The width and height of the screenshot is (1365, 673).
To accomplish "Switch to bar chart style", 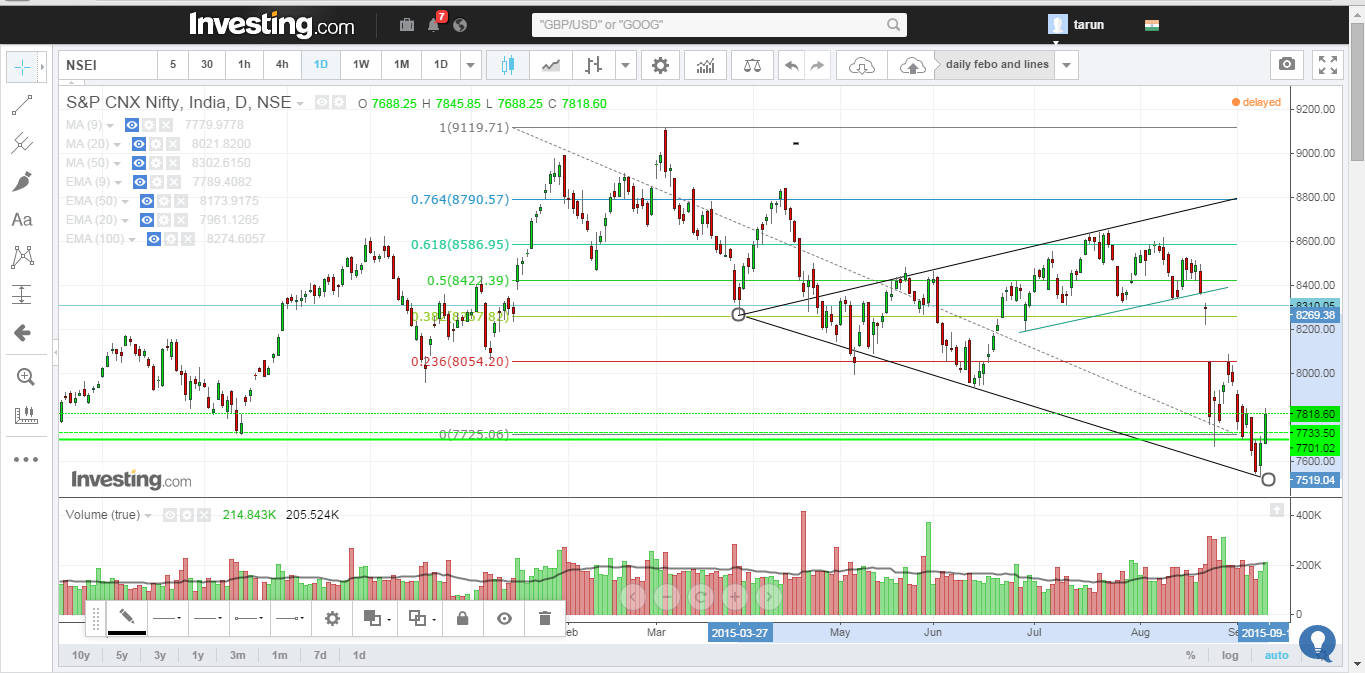I will pyautogui.click(x=595, y=65).
